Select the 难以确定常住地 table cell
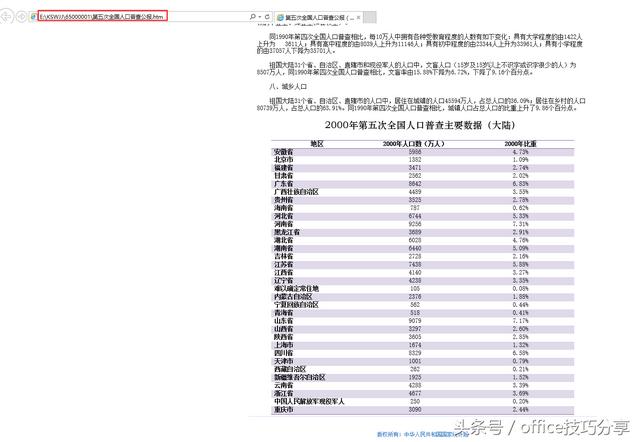Image resolution: width=640 pixels, height=442 pixels. [296, 289]
